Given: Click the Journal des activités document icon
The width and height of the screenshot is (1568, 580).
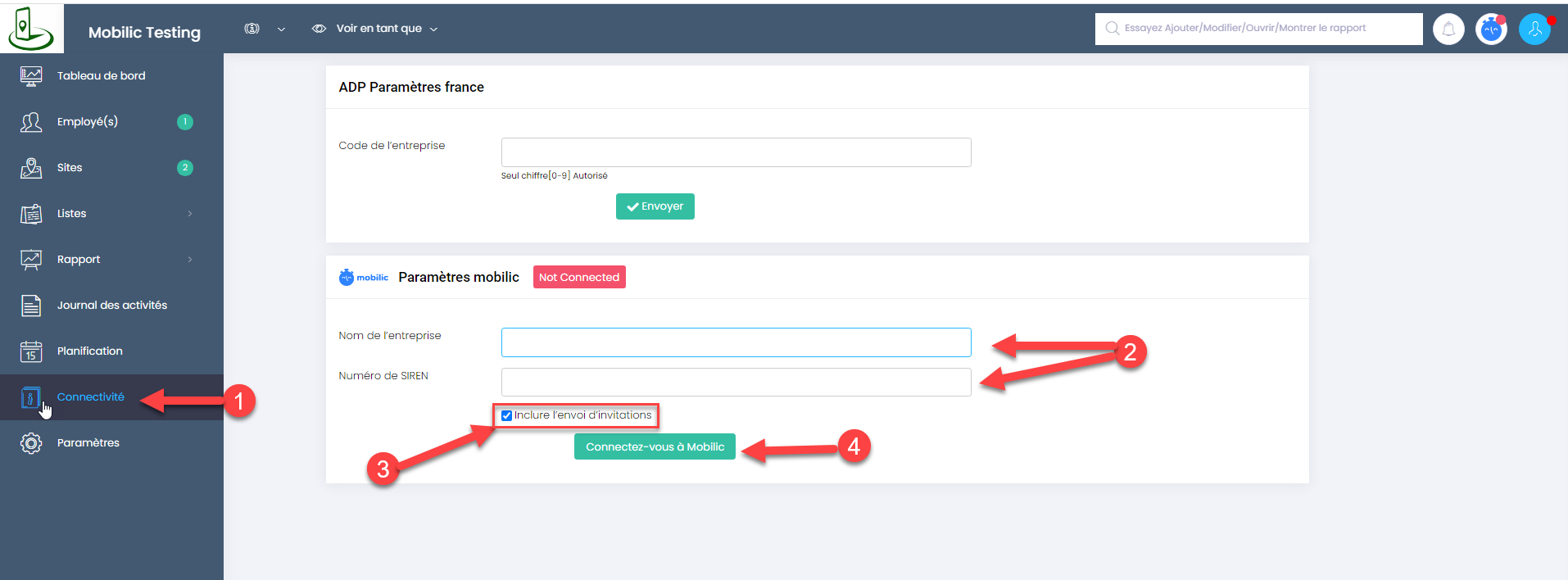Looking at the screenshot, I should pos(31,306).
